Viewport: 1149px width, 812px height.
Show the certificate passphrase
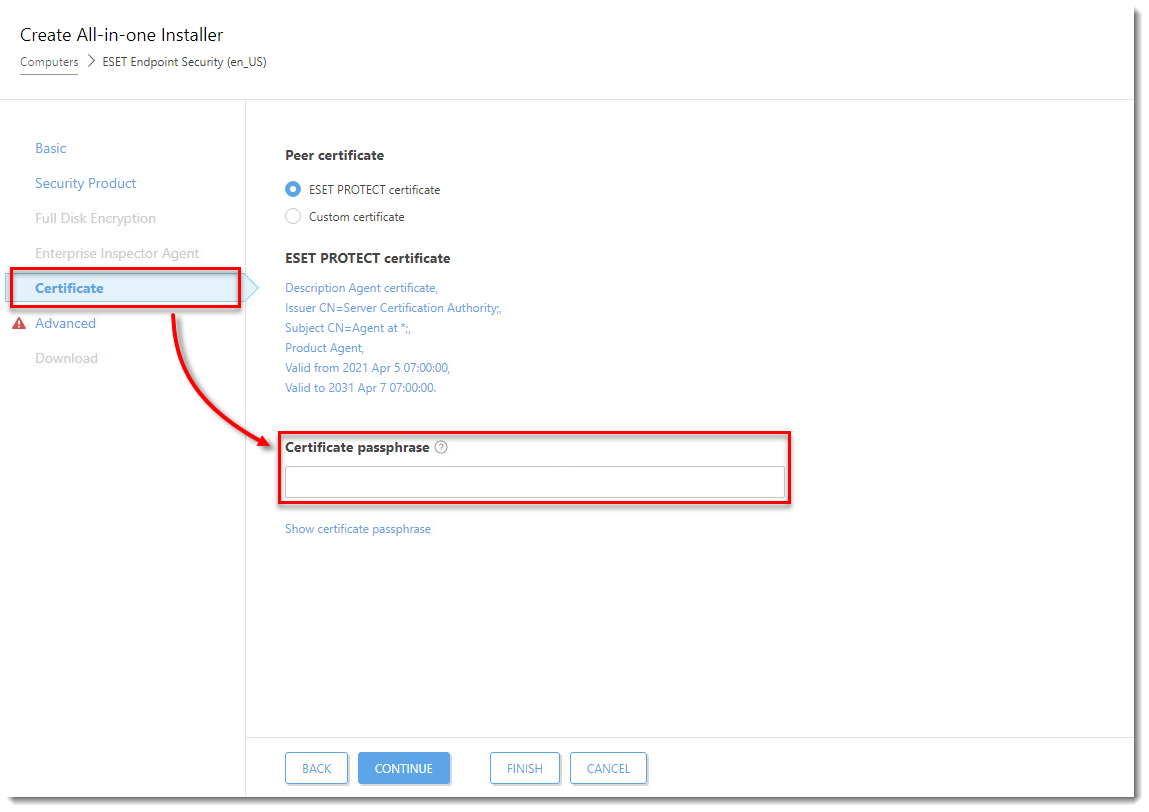358,529
